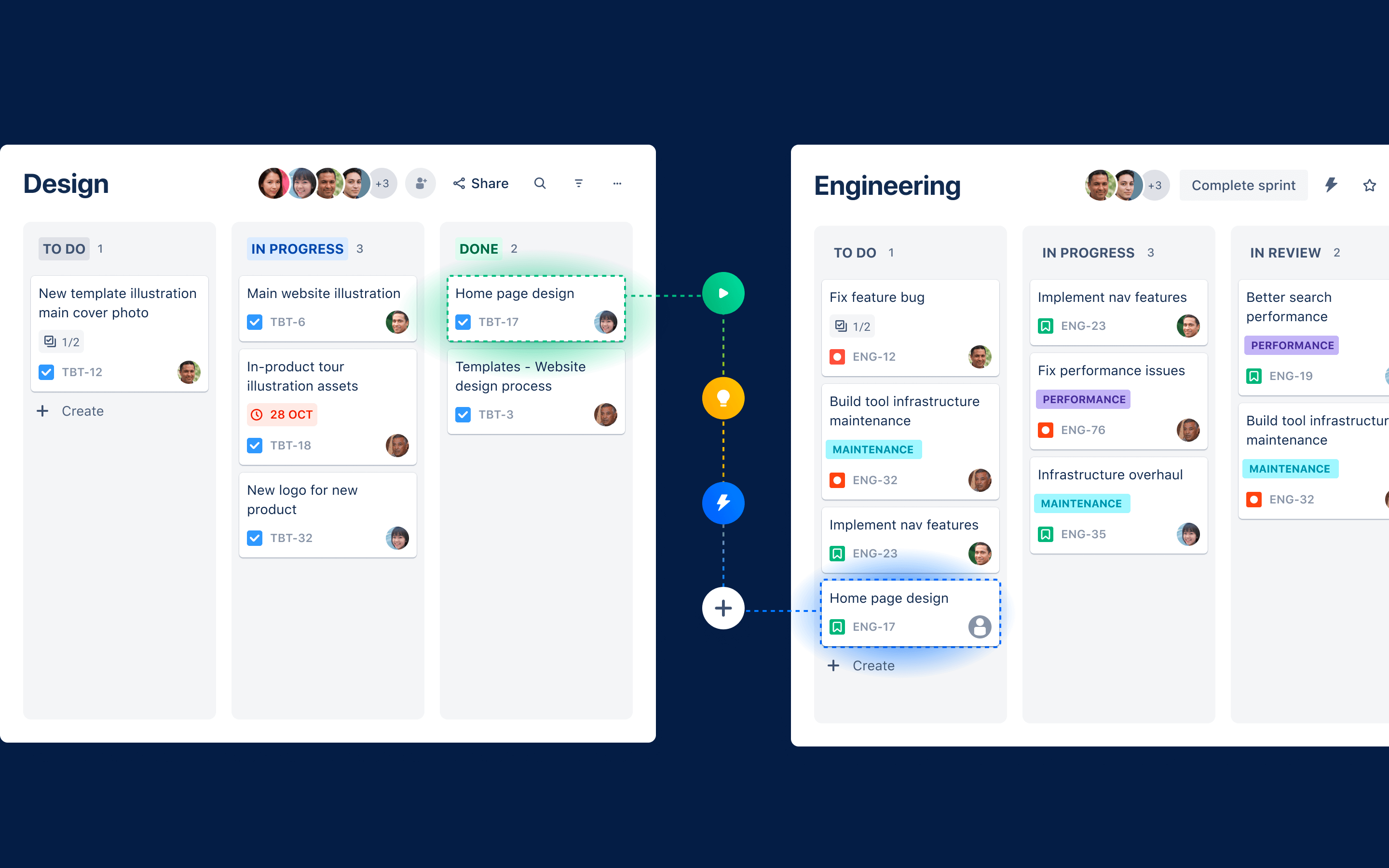This screenshot has height=868, width=1389.
Task: Click the add member icon on Design board
Action: 421,184
